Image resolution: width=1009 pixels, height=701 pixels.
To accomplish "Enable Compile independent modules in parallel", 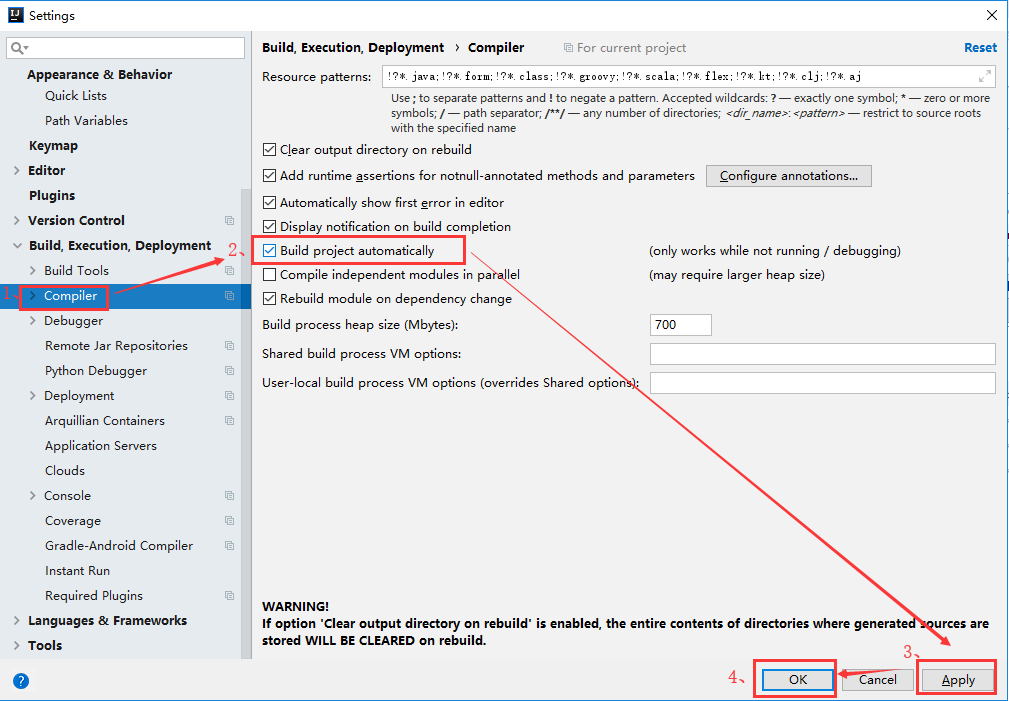I will tap(270, 275).
